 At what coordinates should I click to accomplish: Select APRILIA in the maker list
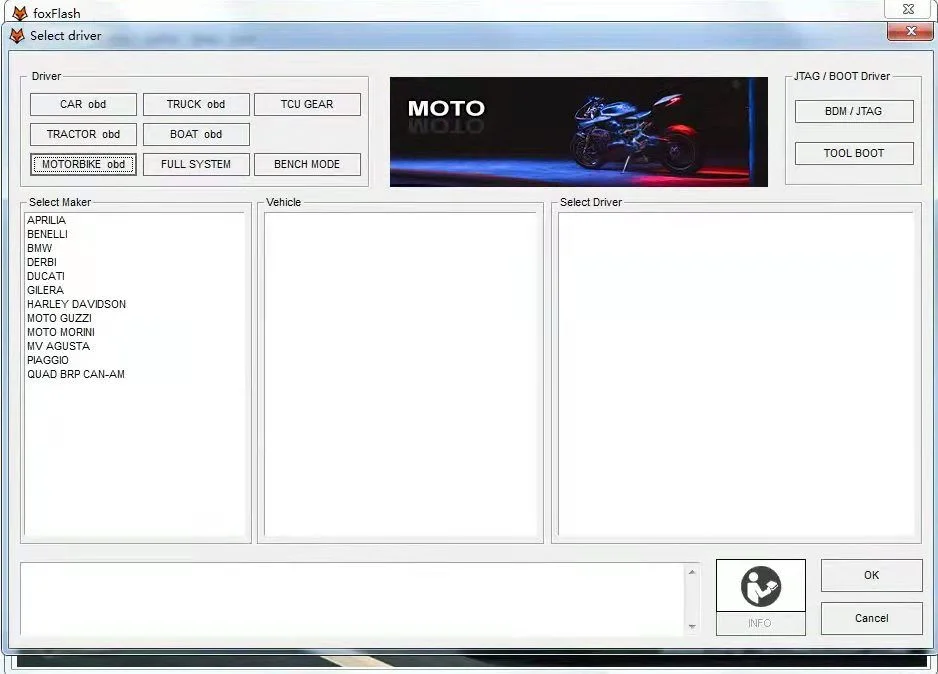coord(47,220)
